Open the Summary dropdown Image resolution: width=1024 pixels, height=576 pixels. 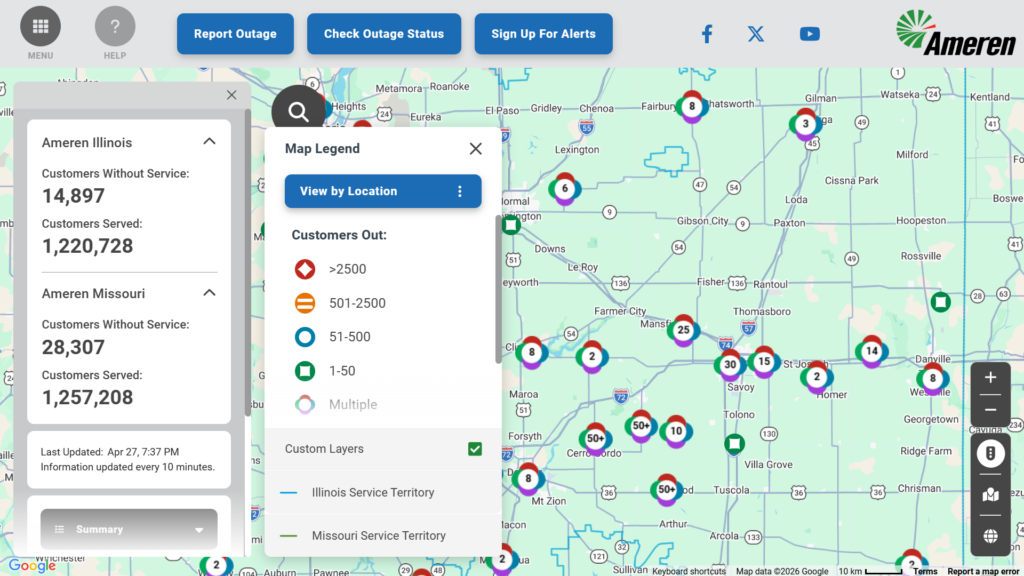[x=129, y=529]
